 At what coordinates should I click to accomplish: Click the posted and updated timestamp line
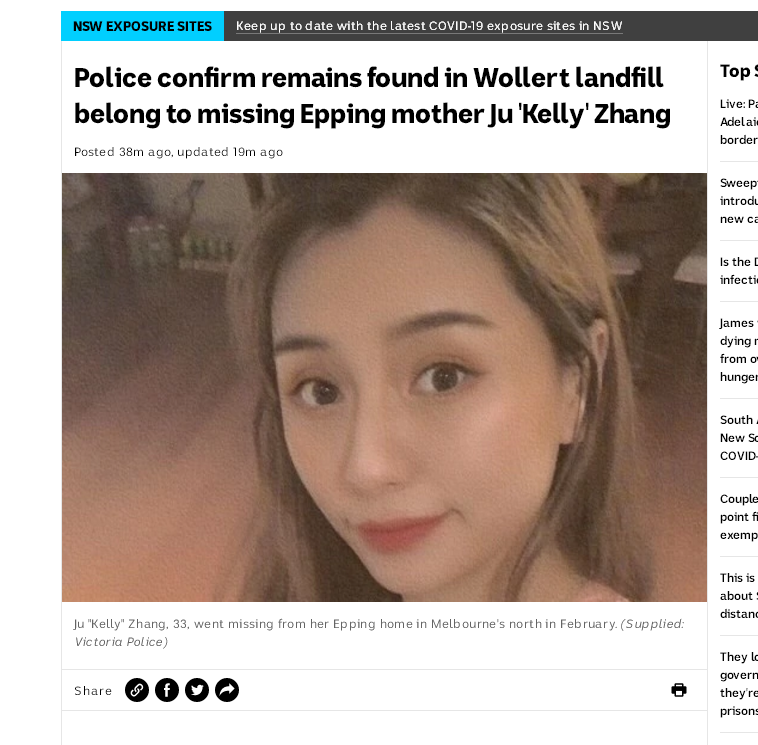click(178, 152)
